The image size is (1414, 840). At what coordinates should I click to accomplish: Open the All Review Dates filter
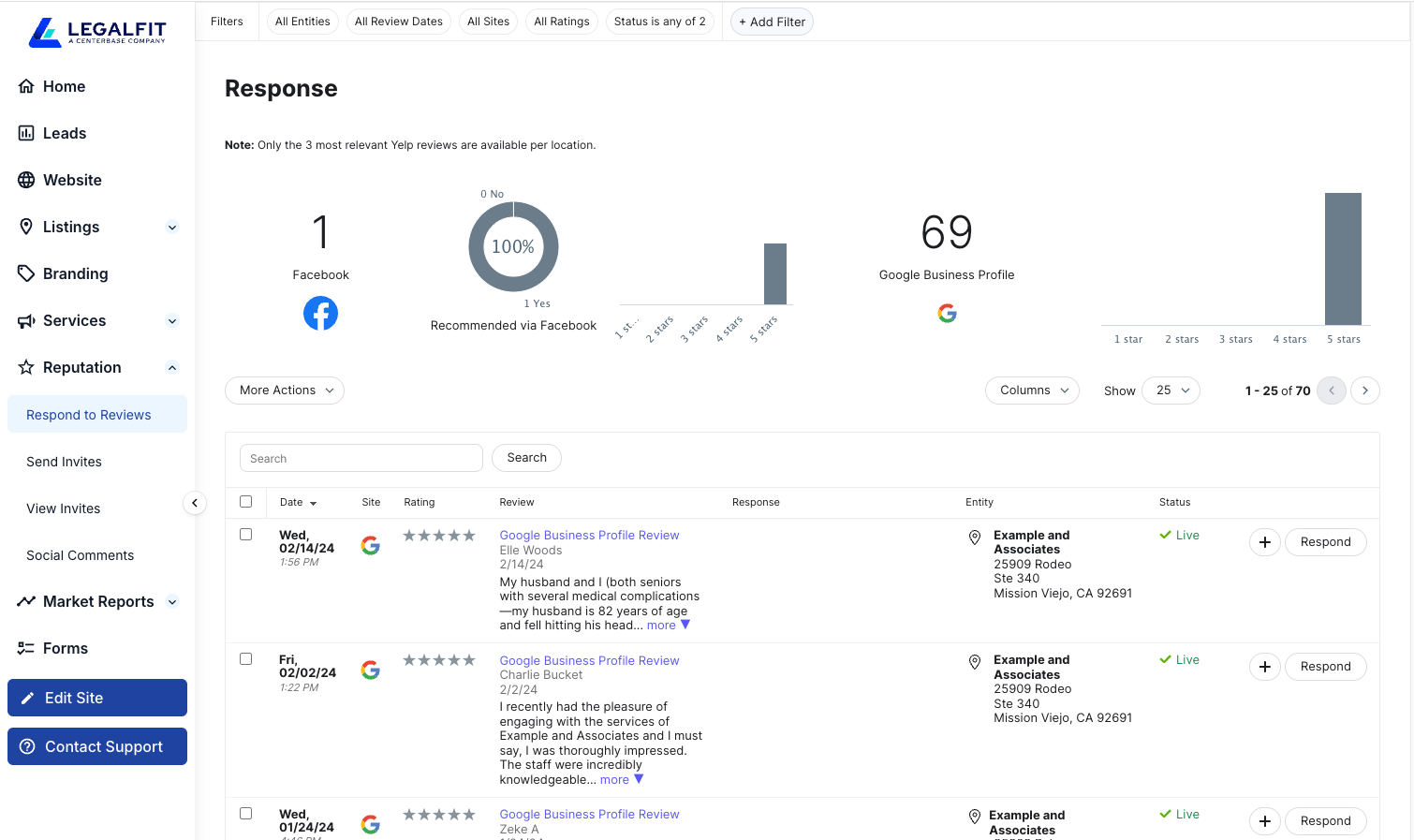(398, 22)
